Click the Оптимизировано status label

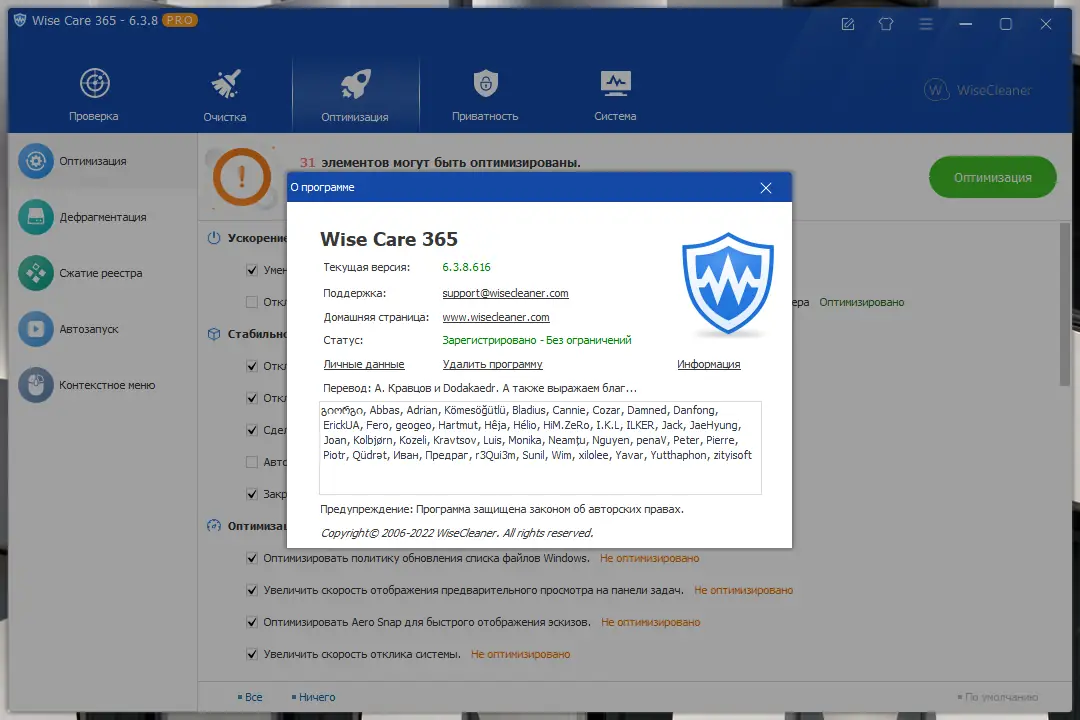pyautogui.click(x=862, y=302)
